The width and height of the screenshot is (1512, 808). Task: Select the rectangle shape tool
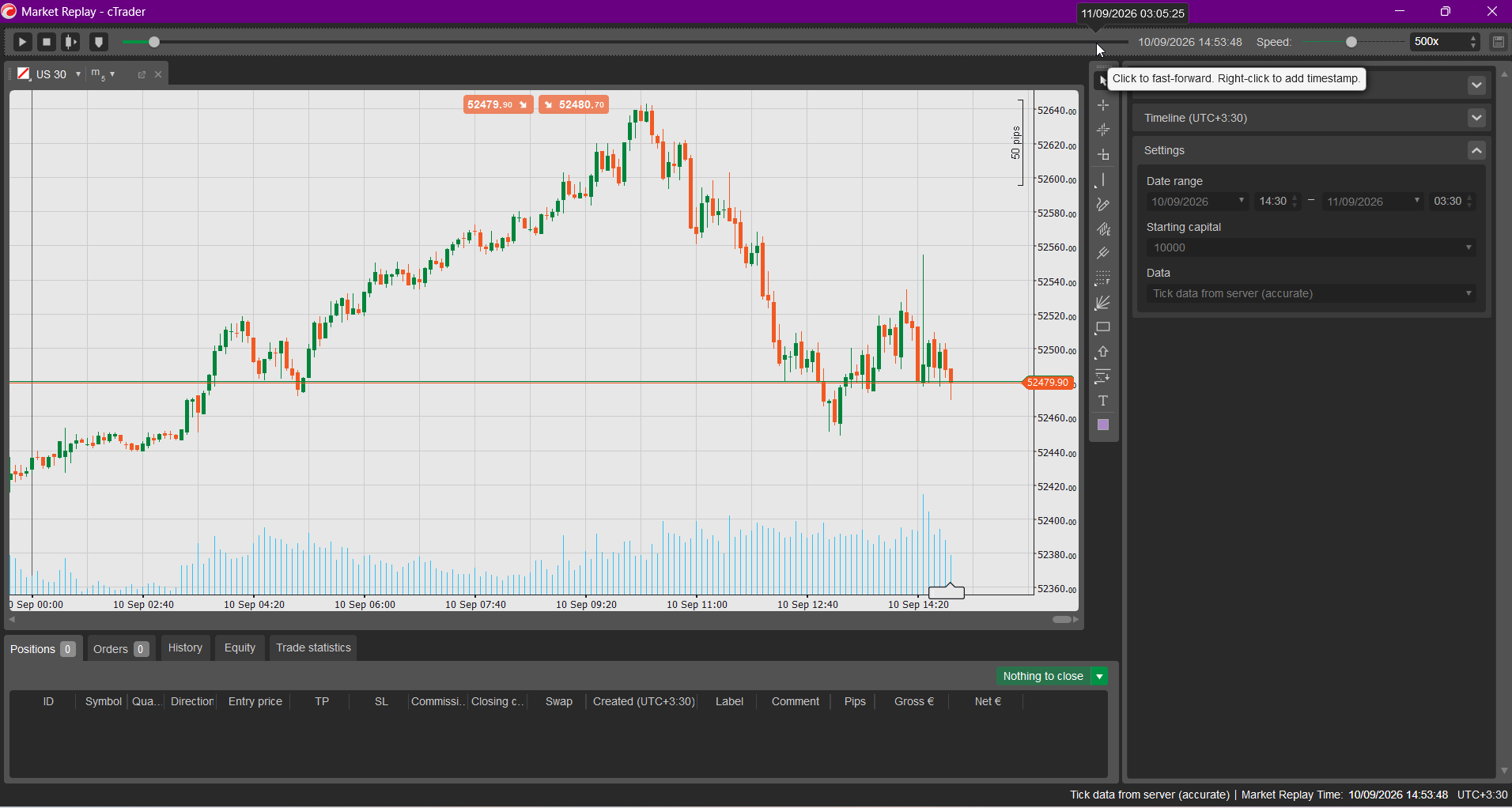1103,327
